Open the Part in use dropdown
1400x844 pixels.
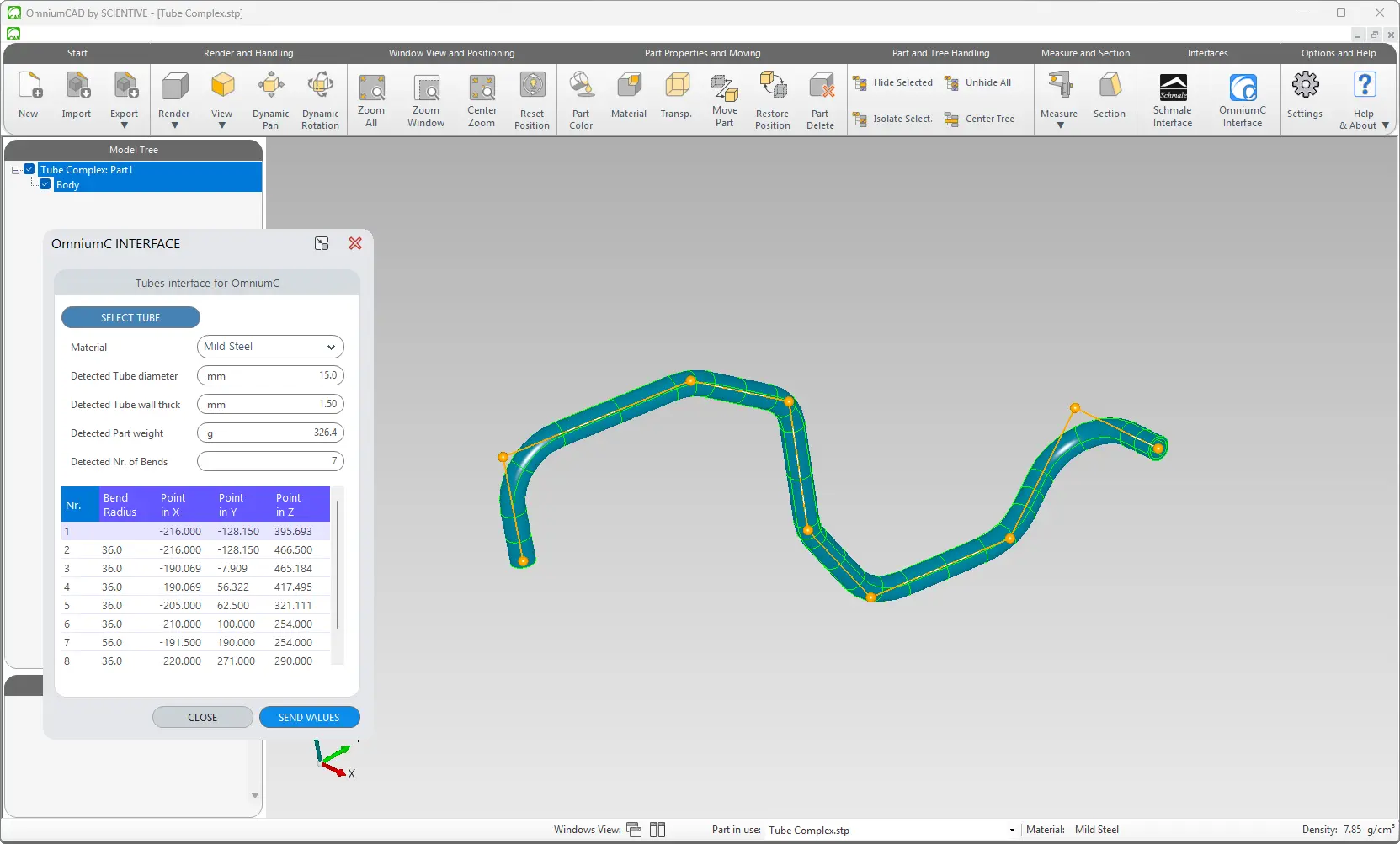pyautogui.click(x=1012, y=831)
